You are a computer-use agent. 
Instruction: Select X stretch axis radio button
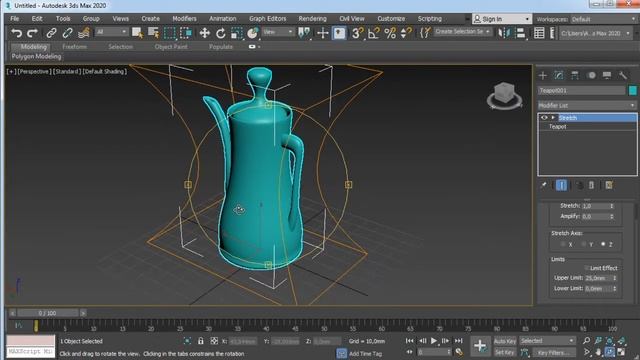(563, 244)
